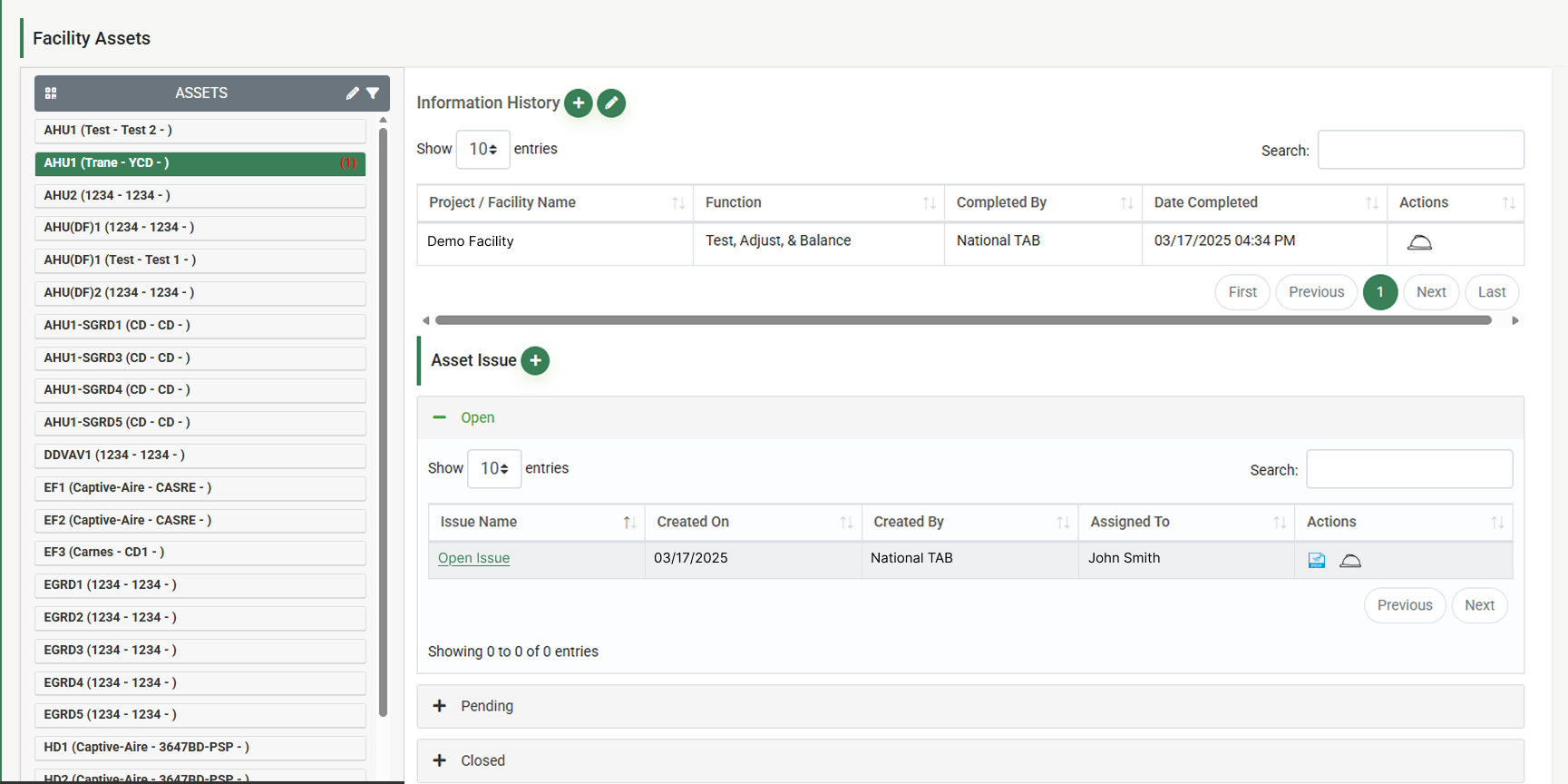
Task: Select page 1 in Information History pagination
Action: click(1380, 292)
